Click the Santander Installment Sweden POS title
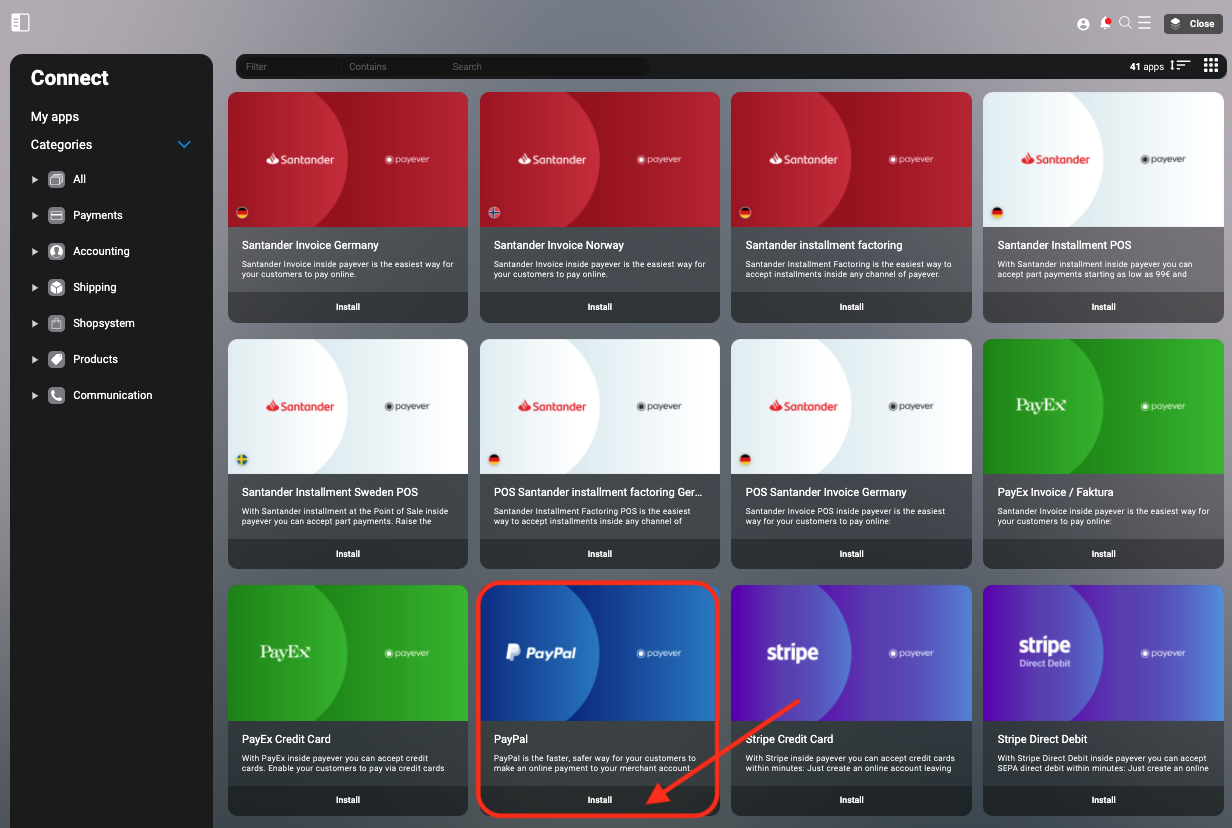Image resolution: width=1232 pixels, height=828 pixels. [332, 492]
